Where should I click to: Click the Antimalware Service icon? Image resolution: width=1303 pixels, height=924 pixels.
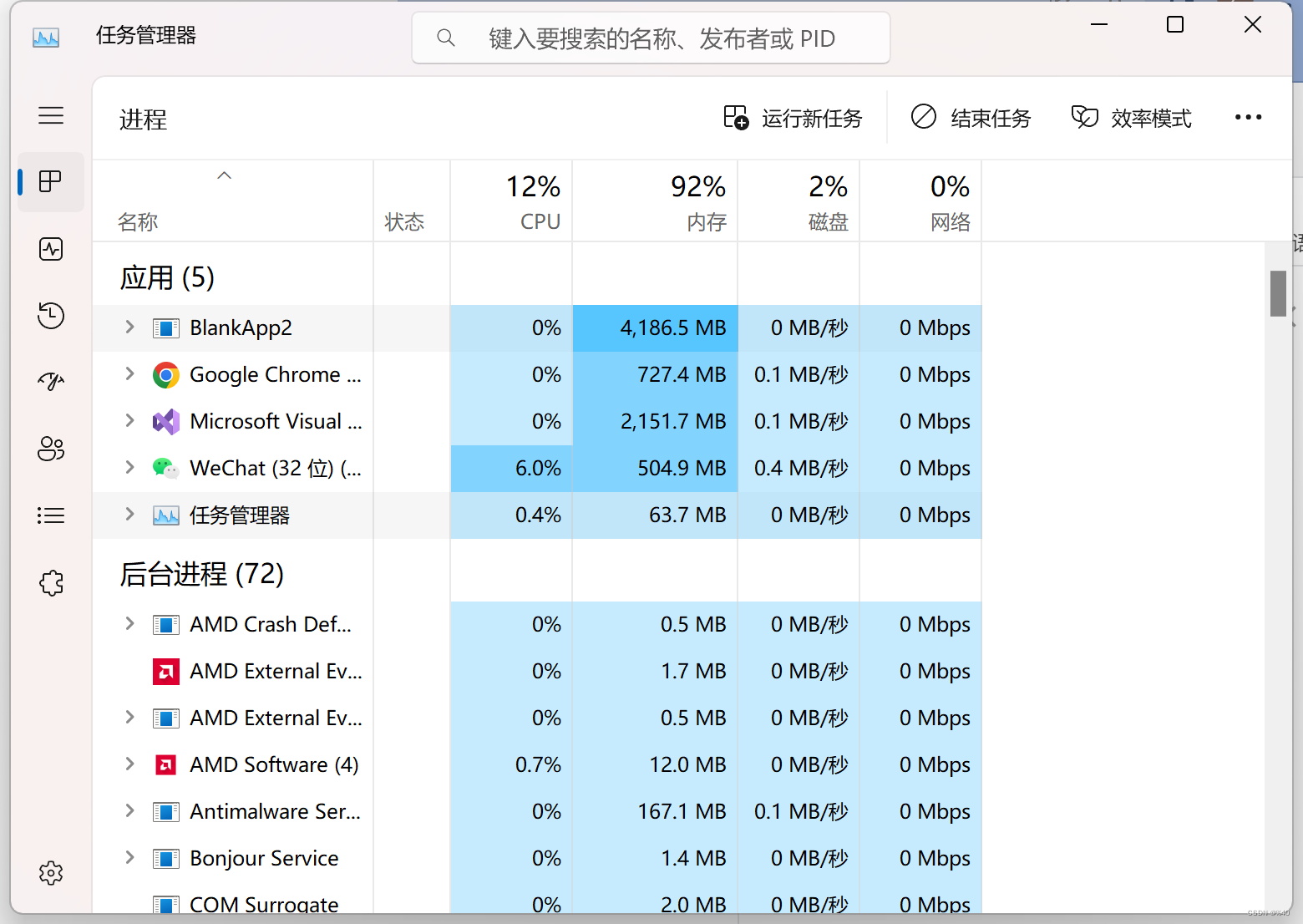click(x=166, y=812)
